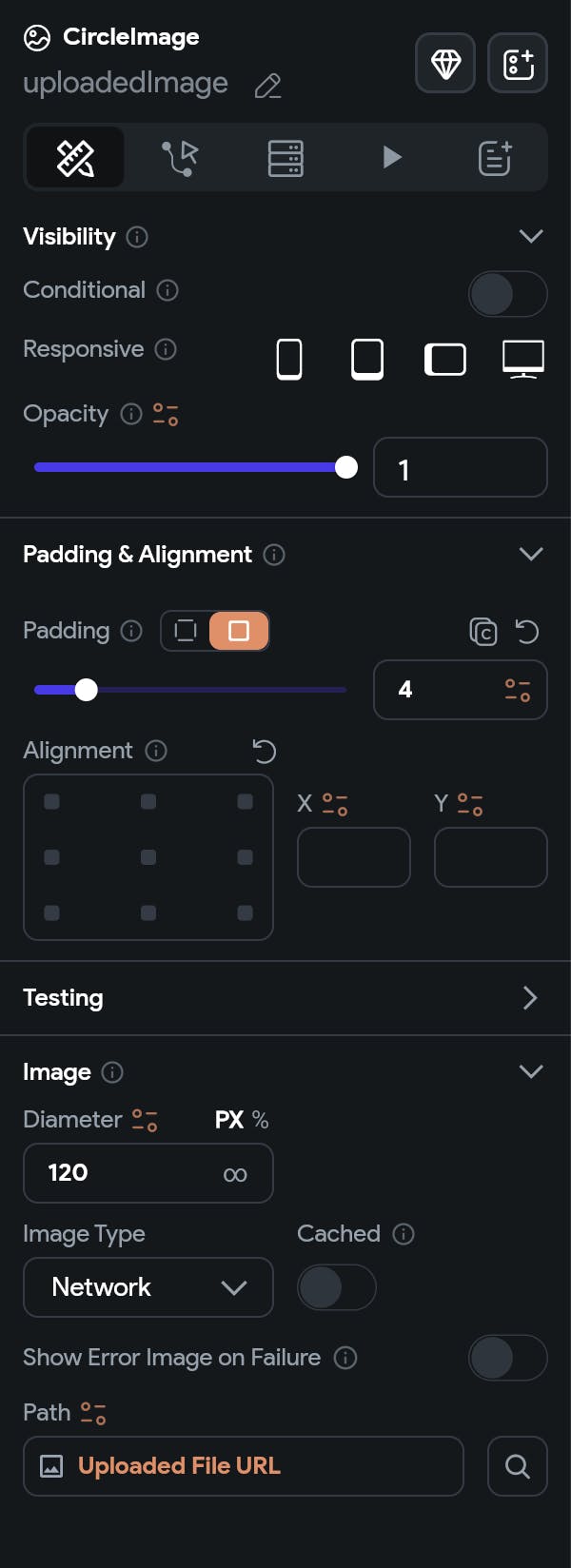The height and width of the screenshot is (1568, 571).
Task: Switch the Diameter unit to percent
Action: [x=261, y=1120]
